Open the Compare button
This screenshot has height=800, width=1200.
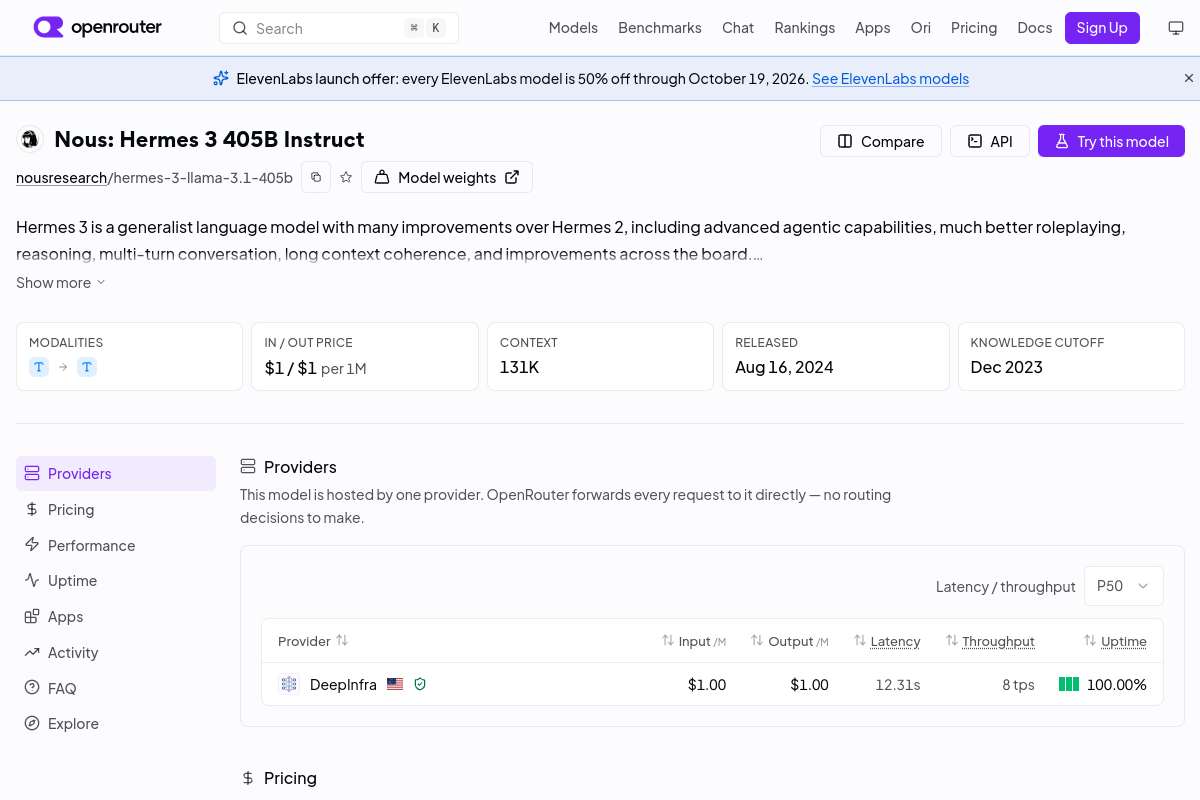coord(881,141)
